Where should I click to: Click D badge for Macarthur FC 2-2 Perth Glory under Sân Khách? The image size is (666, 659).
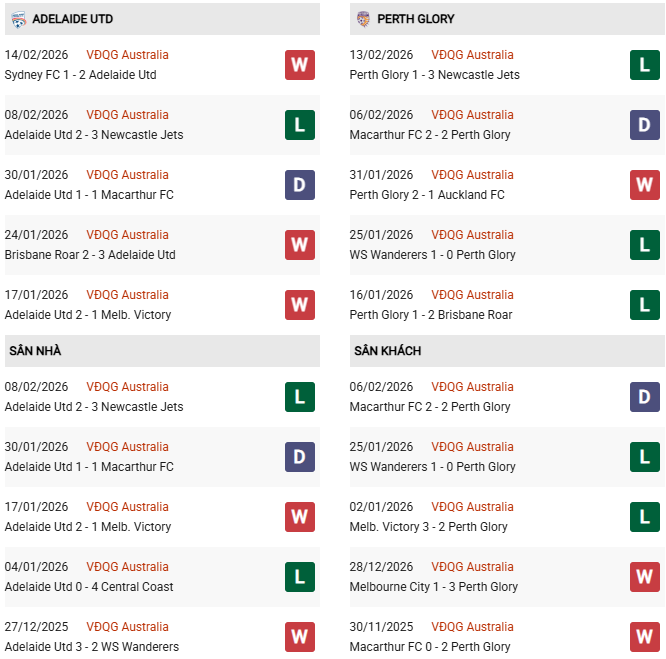click(x=644, y=397)
